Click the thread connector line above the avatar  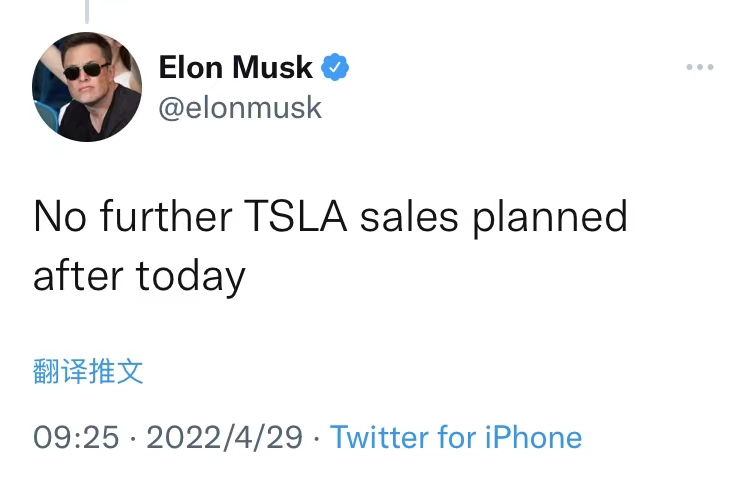[x=87, y=10]
